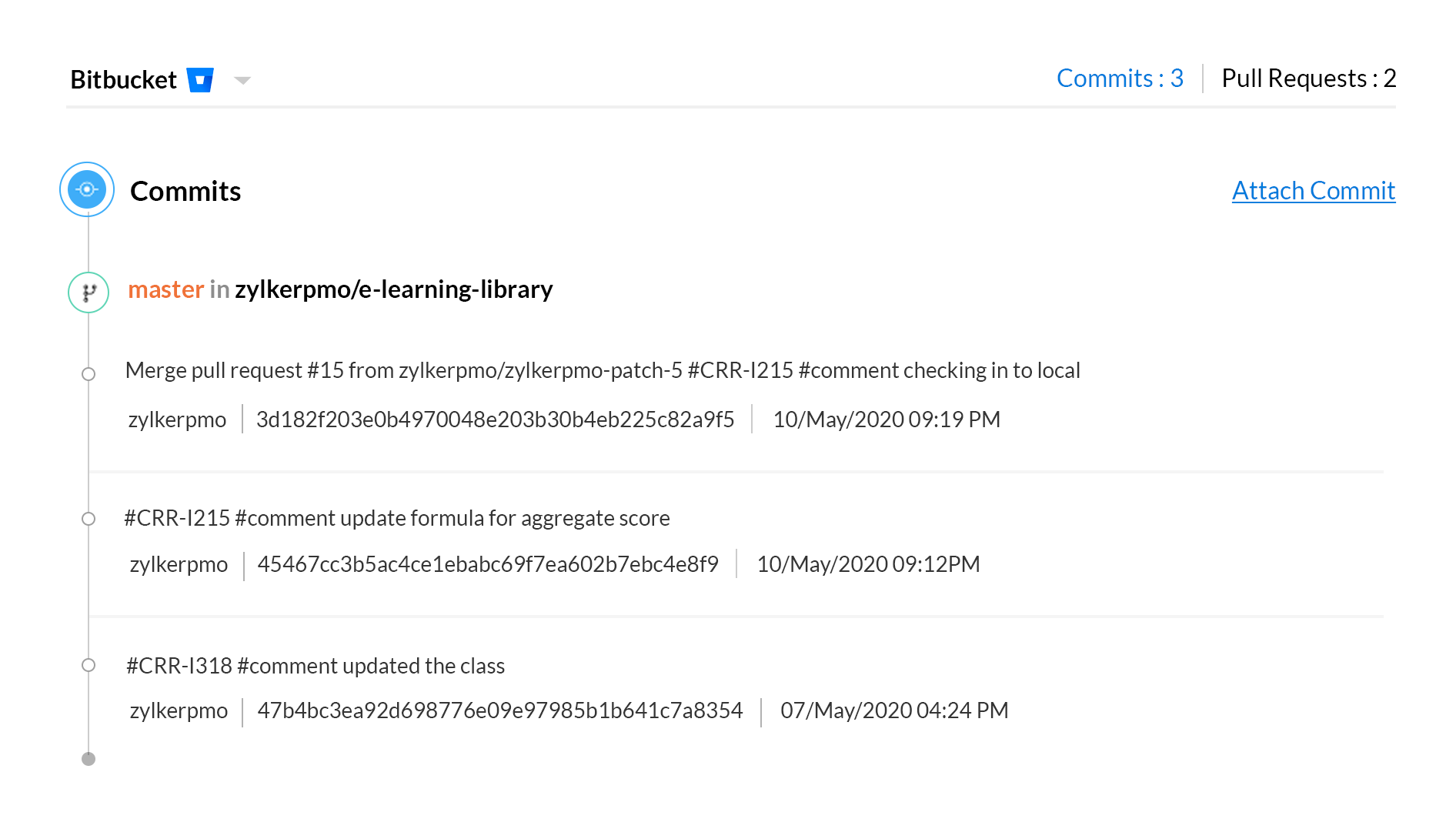Open the zylkerpmo/e-learning-library repository
Screen dimensions: 1456x829
click(393, 289)
